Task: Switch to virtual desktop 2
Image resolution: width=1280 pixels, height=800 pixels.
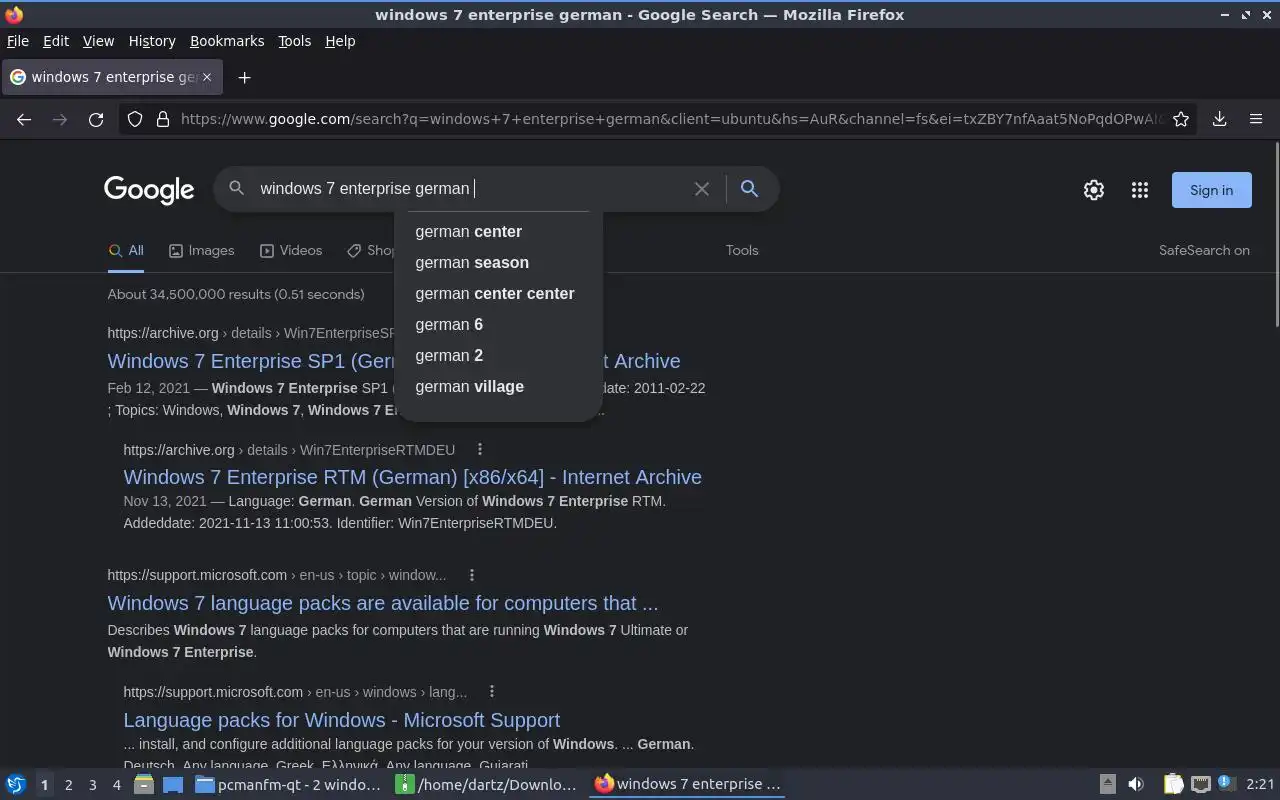Action: click(x=68, y=785)
